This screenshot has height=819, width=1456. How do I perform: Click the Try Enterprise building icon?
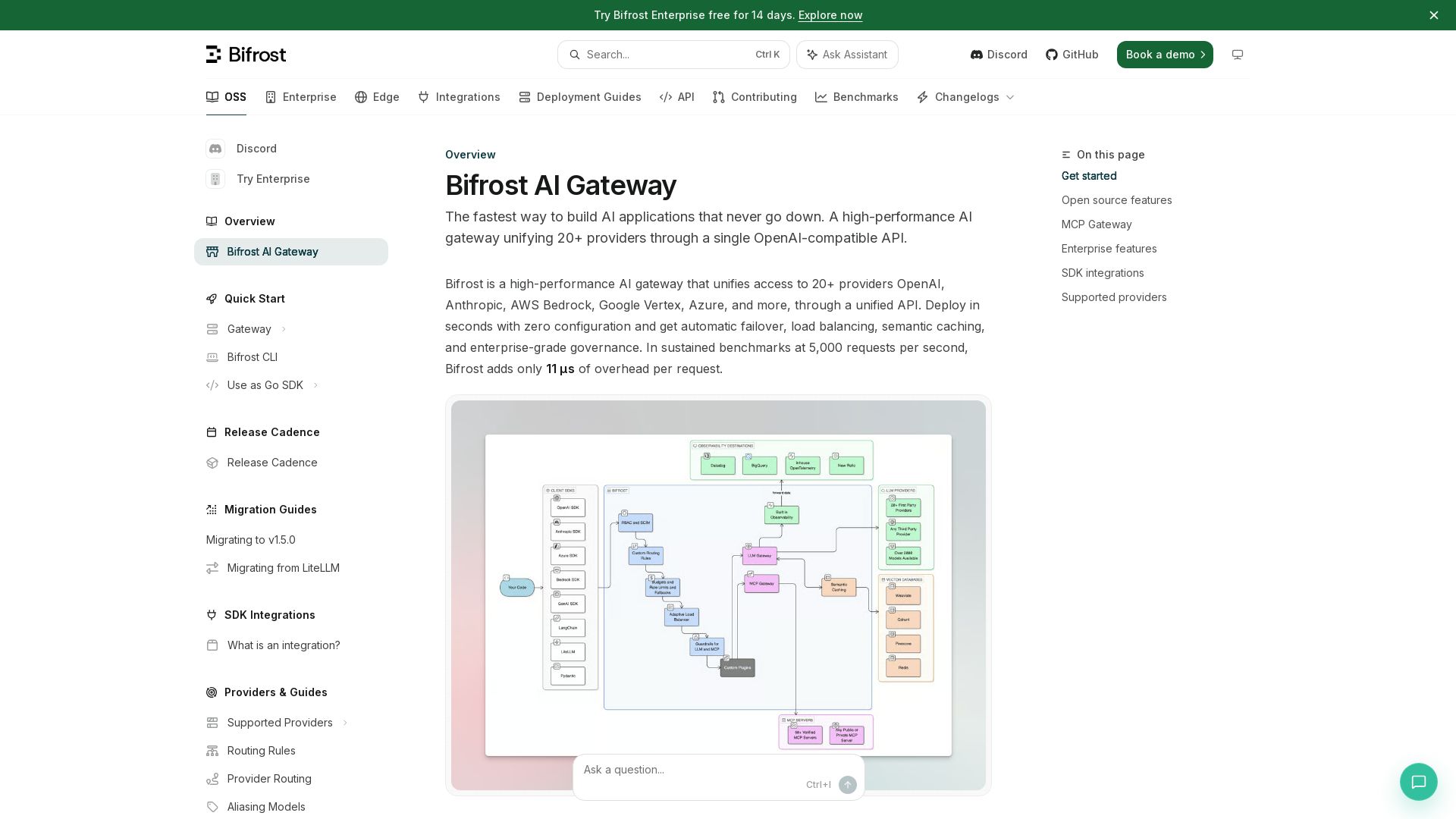215,179
